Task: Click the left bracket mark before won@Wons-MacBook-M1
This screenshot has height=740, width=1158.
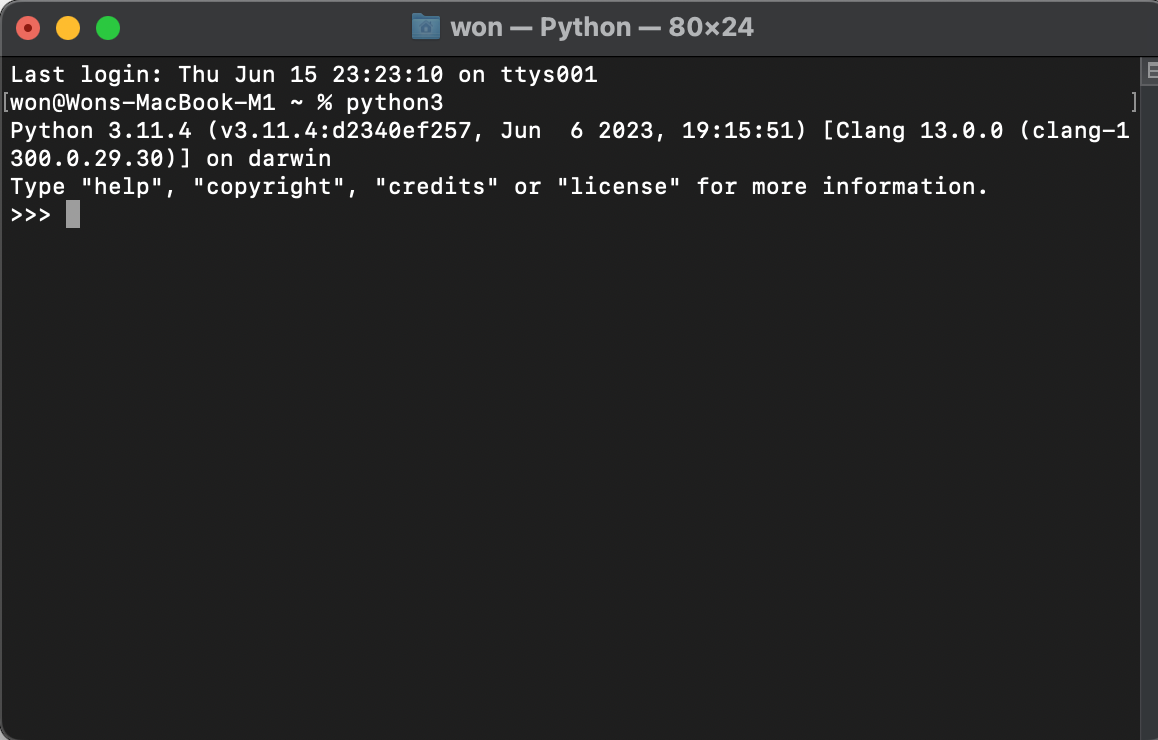Action: 6,102
